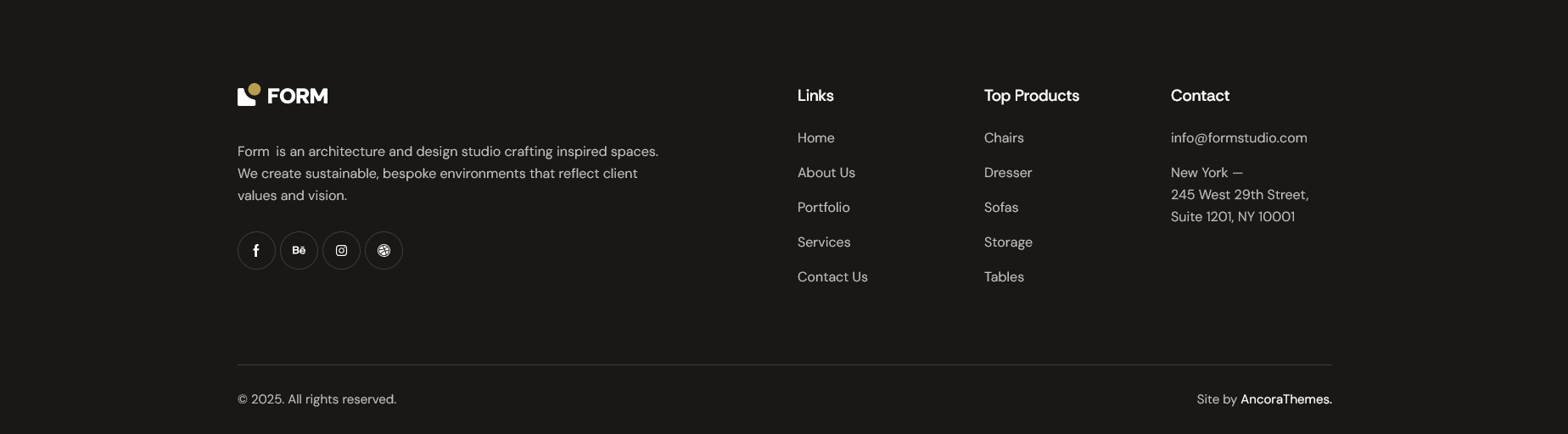Open the Behance social icon

(299, 251)
